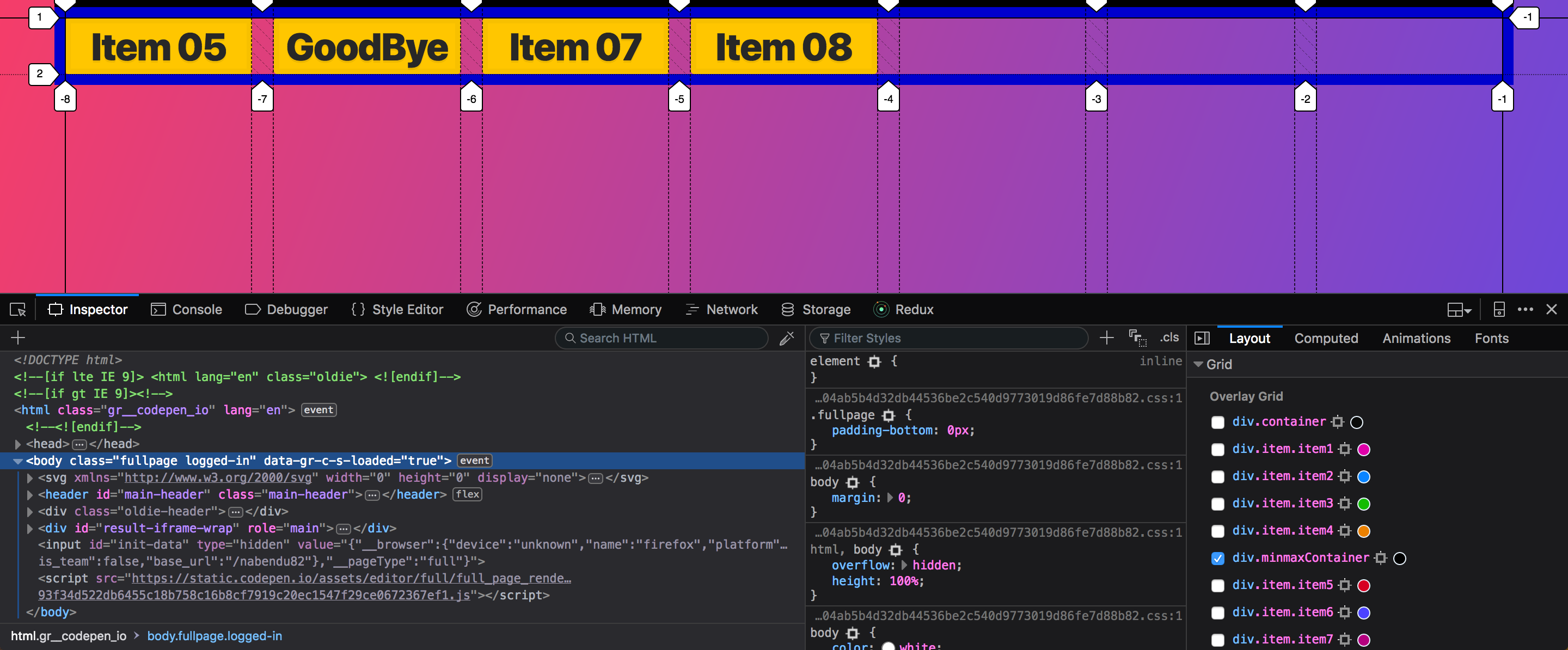Viewport: 1568px width, 650px height.
Task: Open the Storage tab
Action: tap(816, 310)
